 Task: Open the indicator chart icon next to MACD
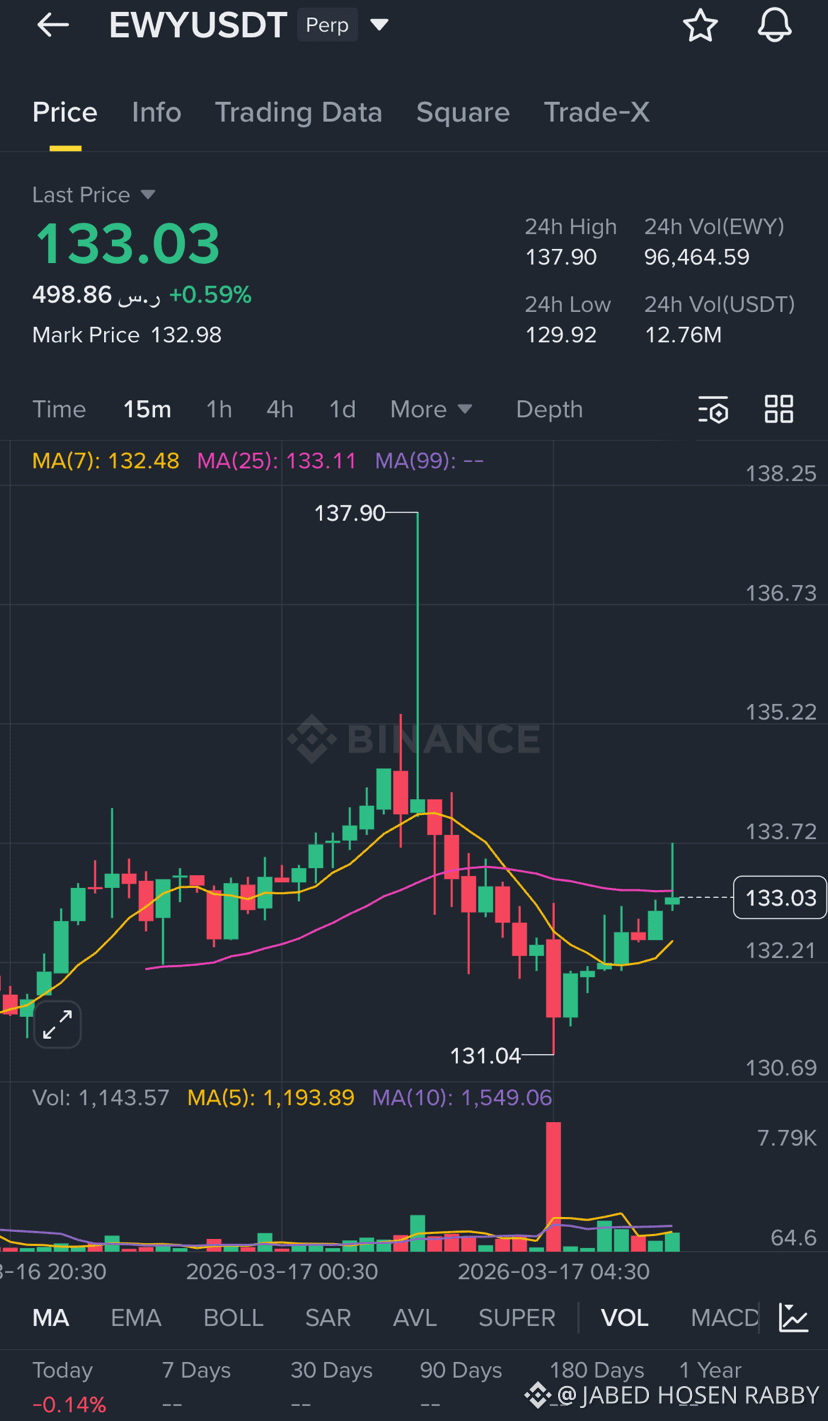tap(794, 1317)
